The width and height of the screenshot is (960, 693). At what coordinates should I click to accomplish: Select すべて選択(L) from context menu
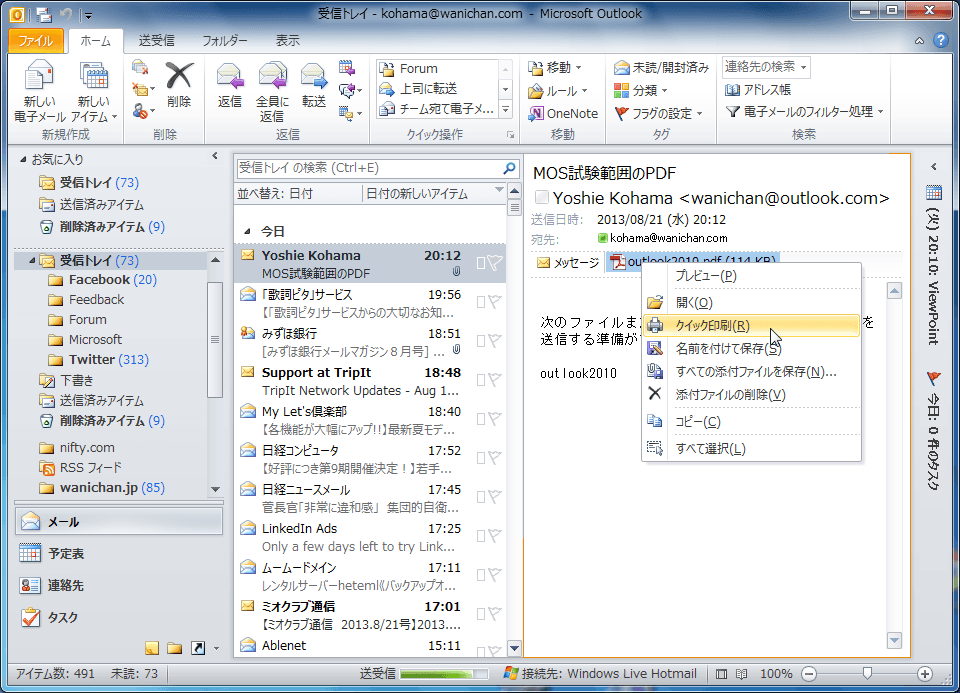pos(751,449)
